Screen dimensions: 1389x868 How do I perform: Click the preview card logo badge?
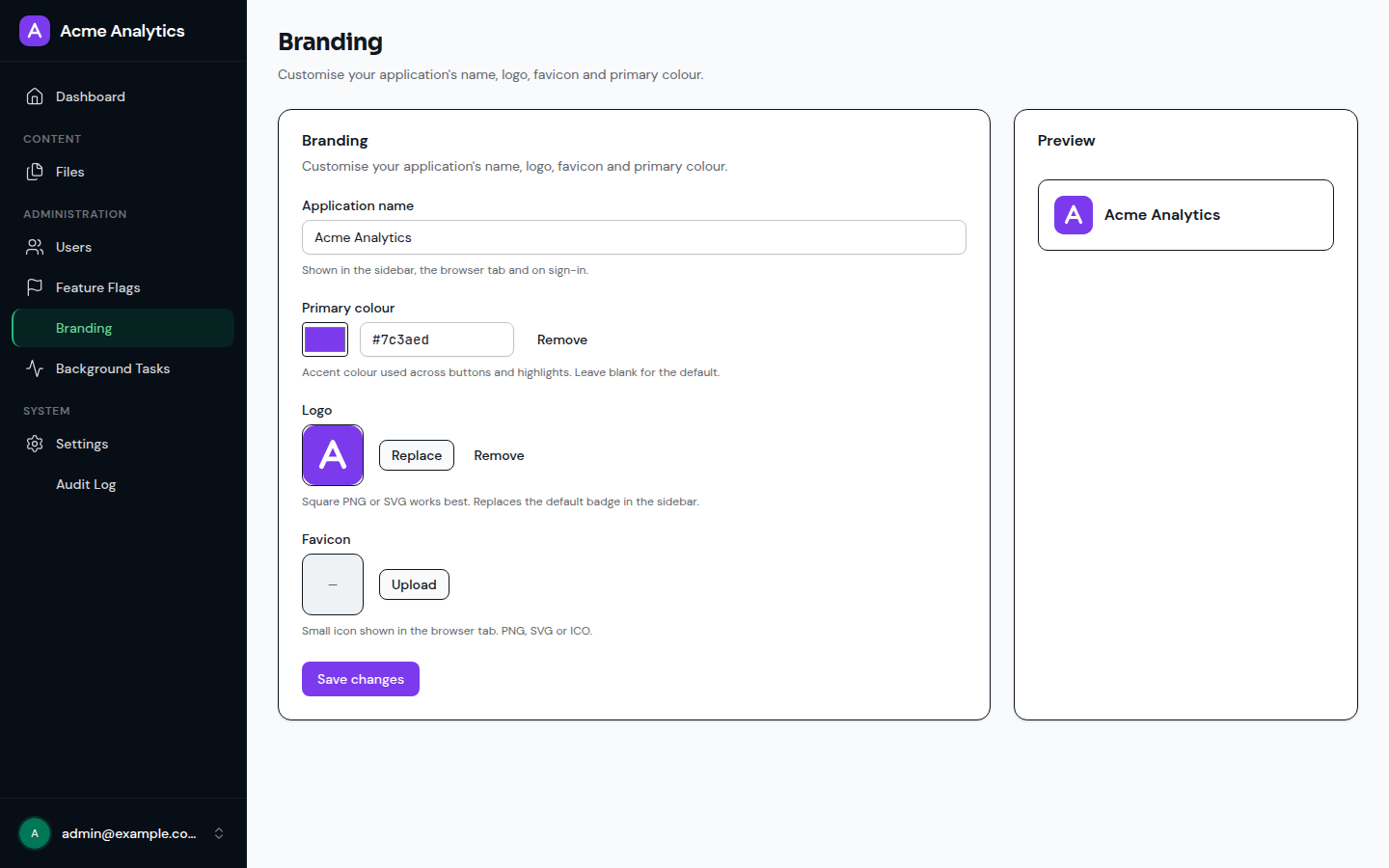coord(1074,215)
